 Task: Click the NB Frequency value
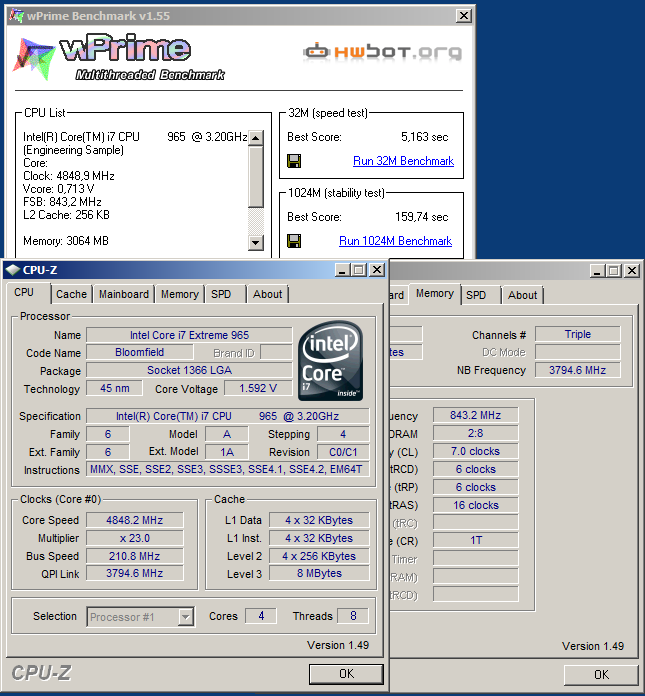pyautogui.click(x=578, y=370)
